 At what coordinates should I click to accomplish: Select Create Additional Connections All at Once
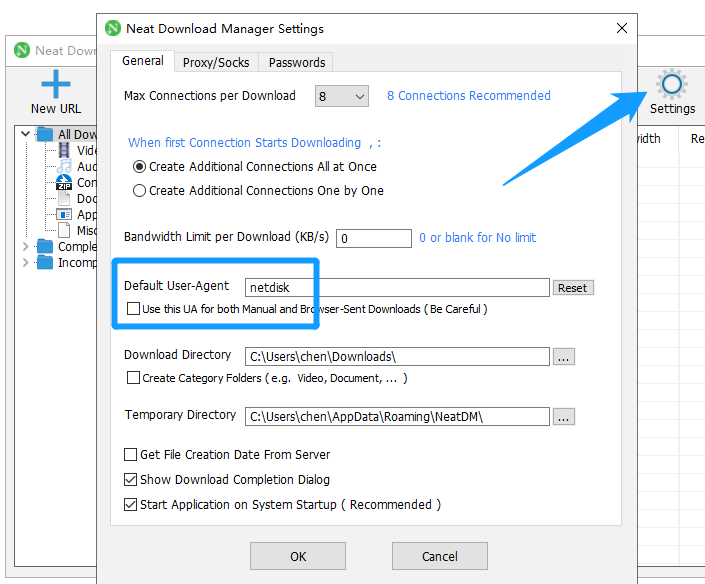139,167
